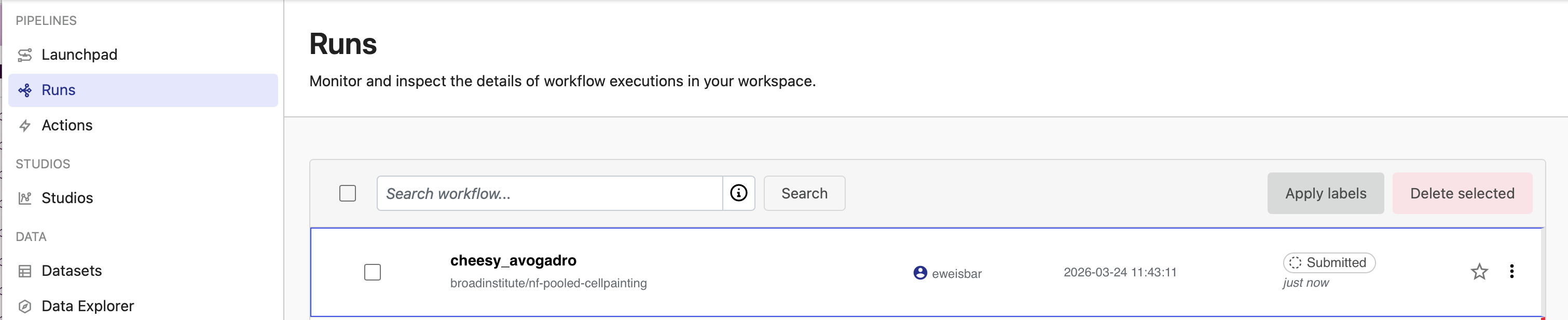Open Actions via its lightning bolt icon

pyautogui.click(x=24, y=125)
